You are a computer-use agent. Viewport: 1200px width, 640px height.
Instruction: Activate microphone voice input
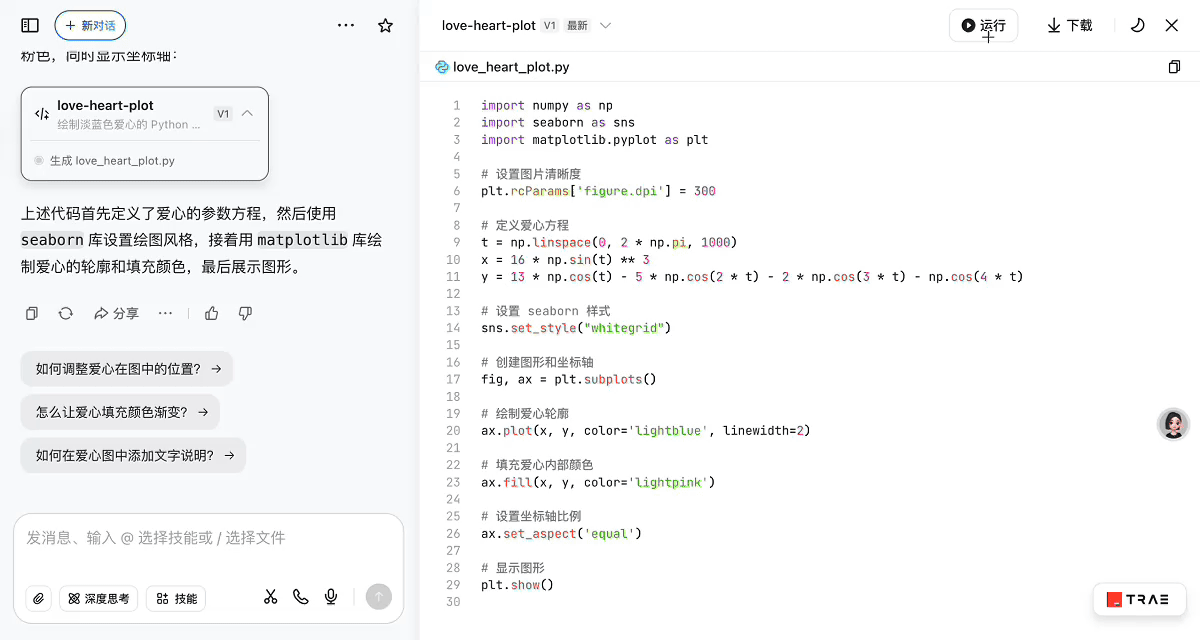coord(331,597)
